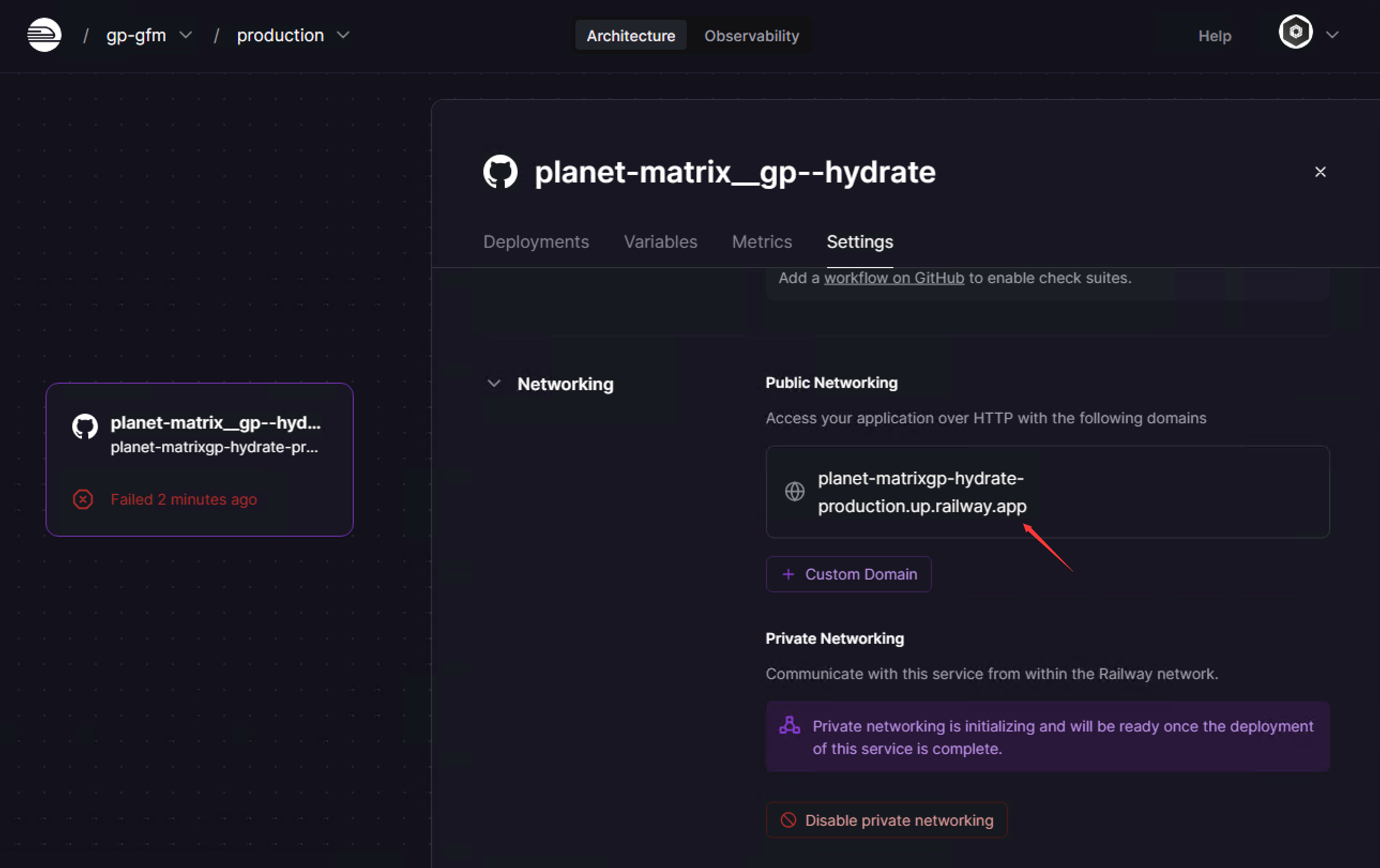Open the Metrics tab
The image size is (1380, 868).
point(762,242)
